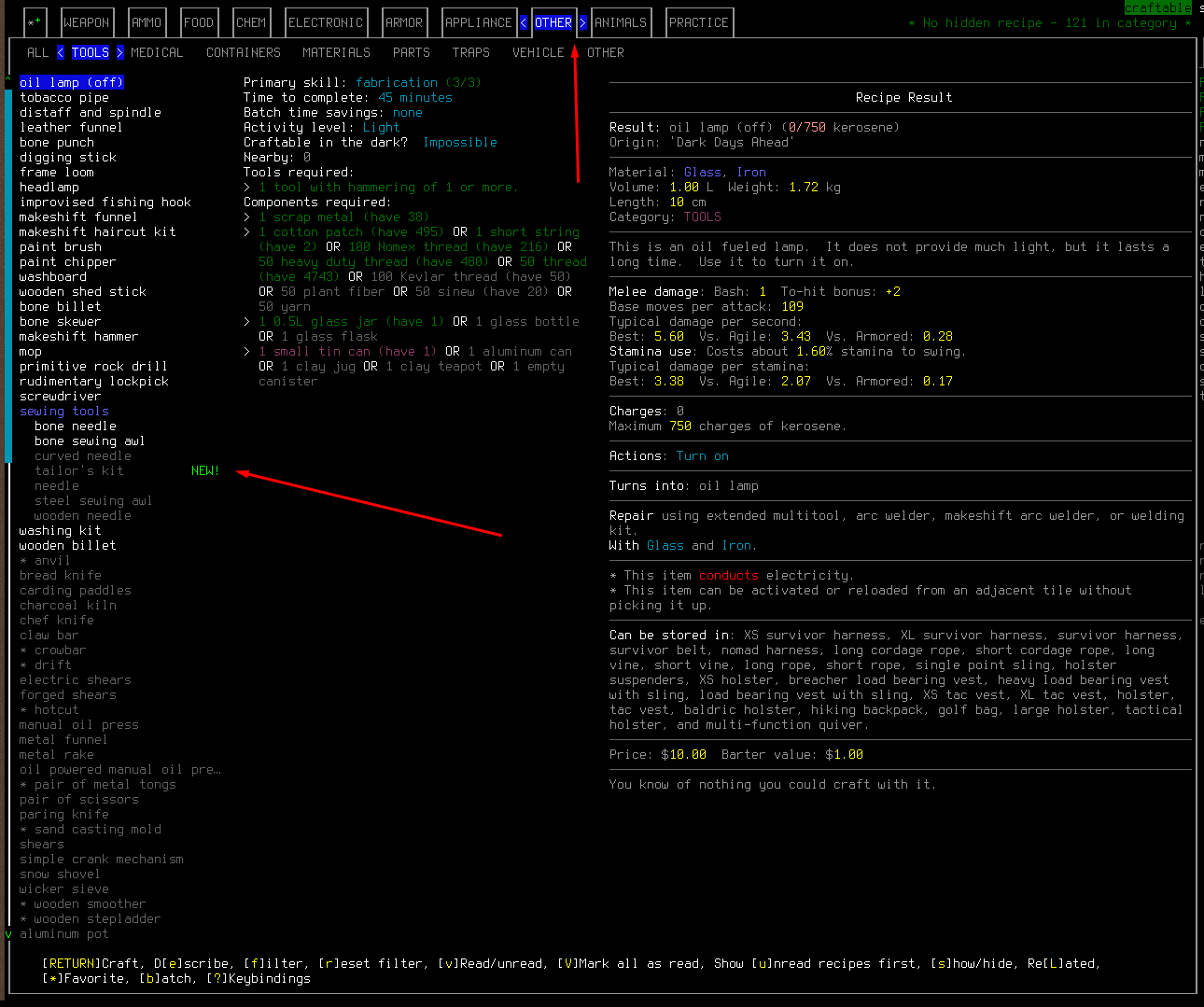
Task: Click the left chevron beside OTHER
Action: pyautogui.click(x=523, y=21)
